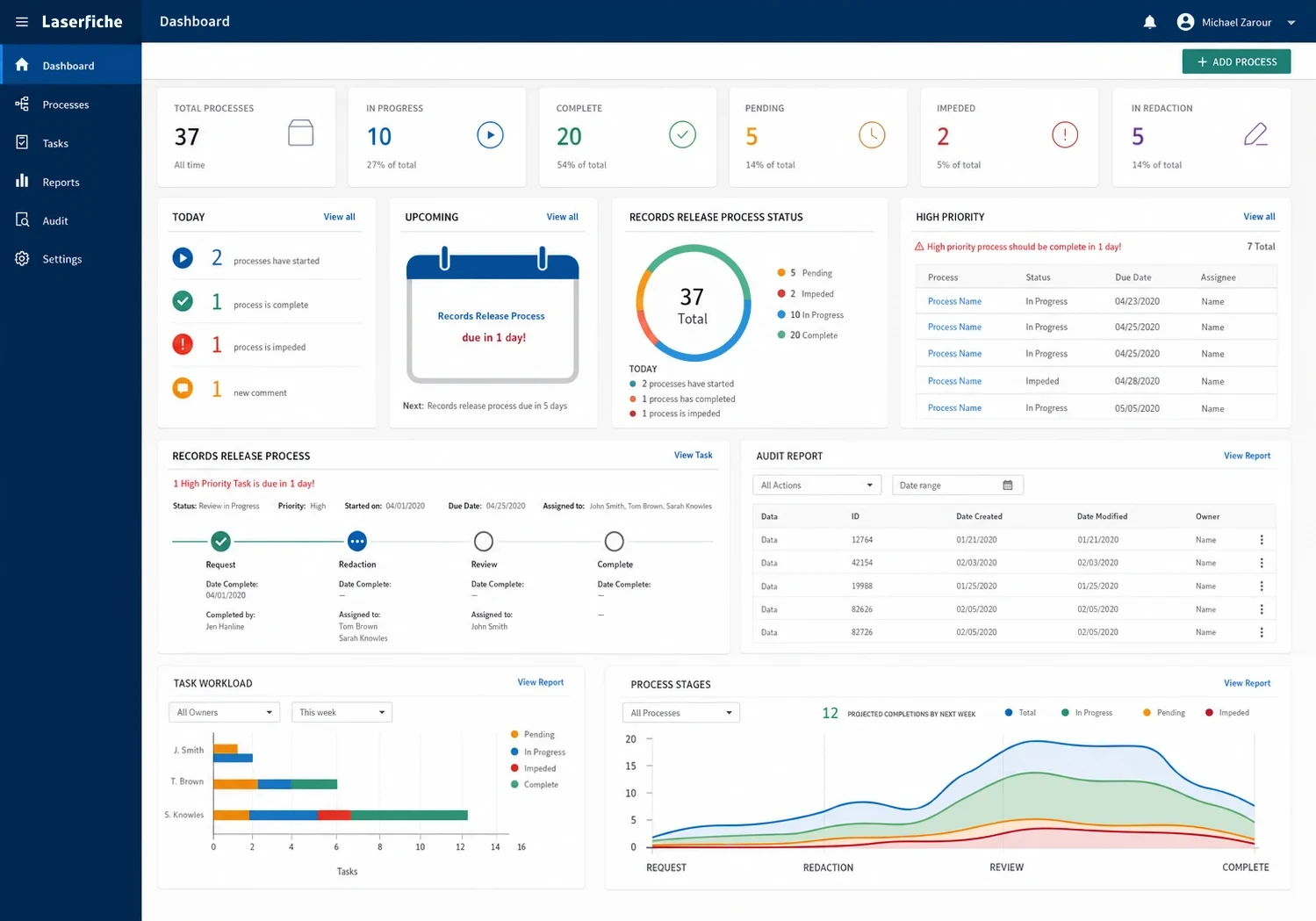Click the Records Release Process calendar card
This screenshot has width=1316, height=921.
point(493,316)
